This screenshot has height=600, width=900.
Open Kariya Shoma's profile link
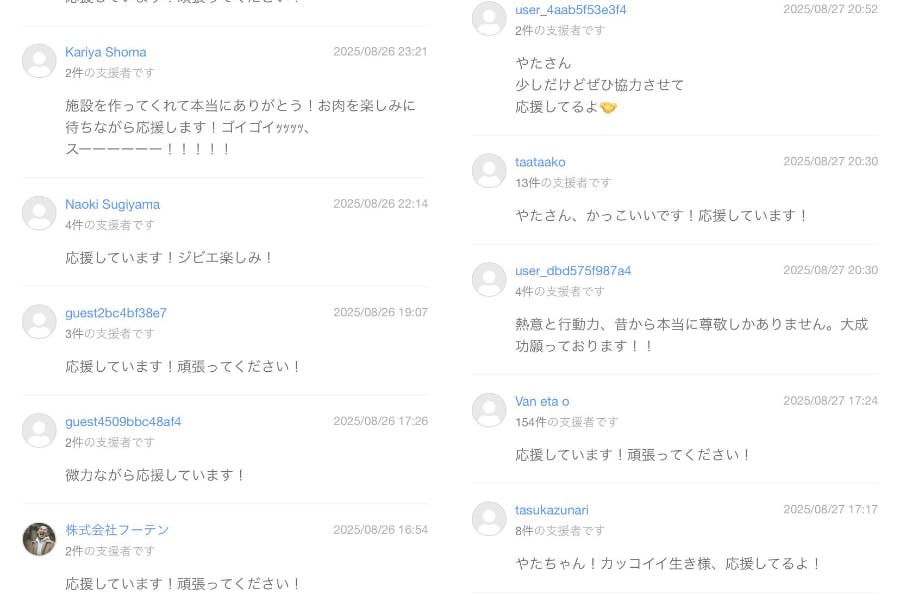point(106,52)
